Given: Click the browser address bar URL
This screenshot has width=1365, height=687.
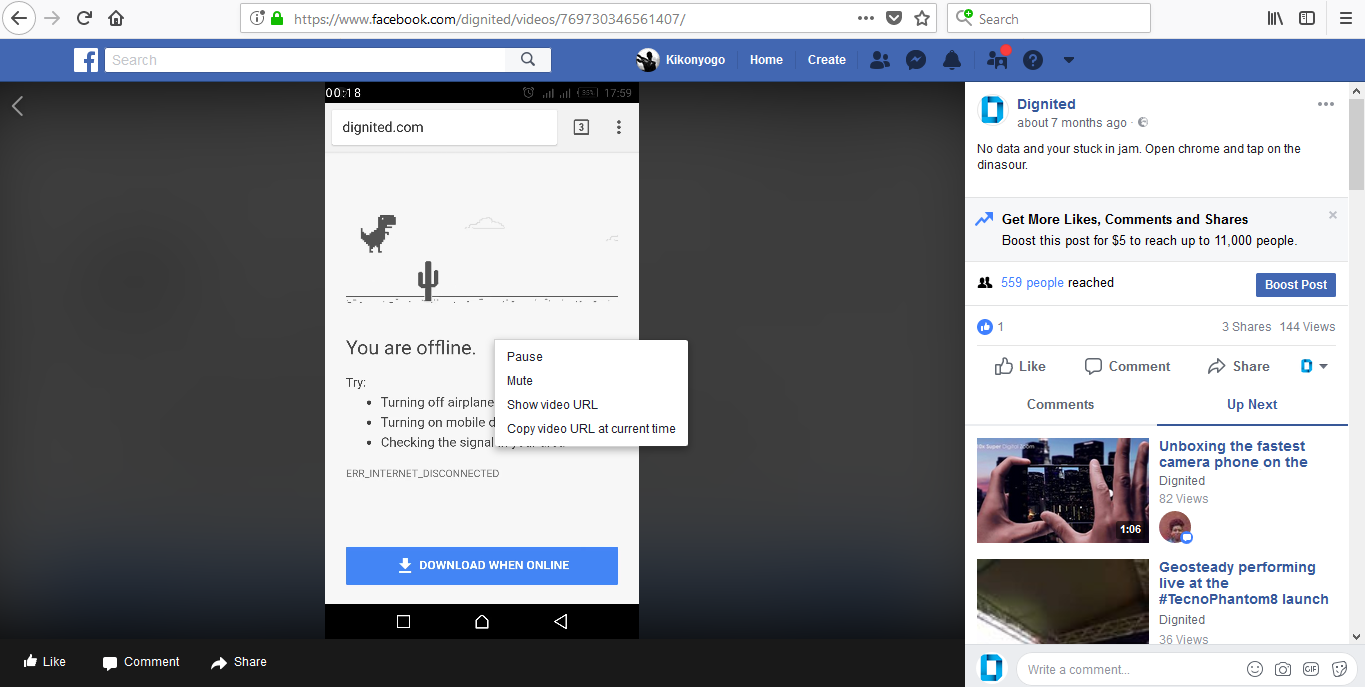Looking at the screenshot, I should click(489, 18).
